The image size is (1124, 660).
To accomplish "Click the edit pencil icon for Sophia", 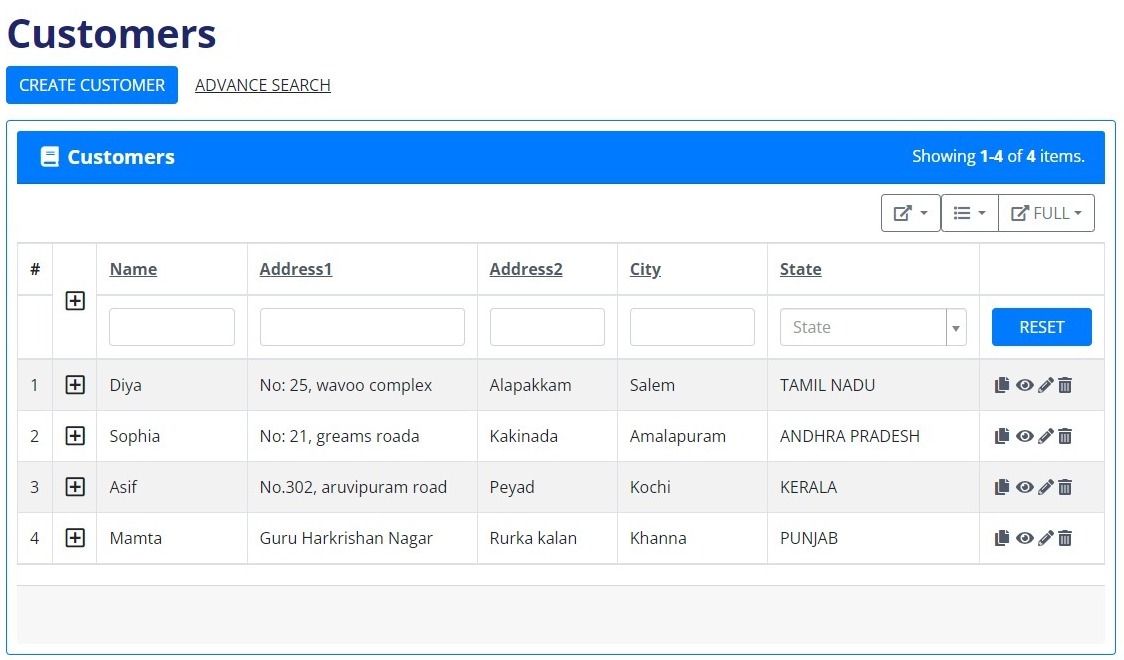I will [x=1046, y=436].
